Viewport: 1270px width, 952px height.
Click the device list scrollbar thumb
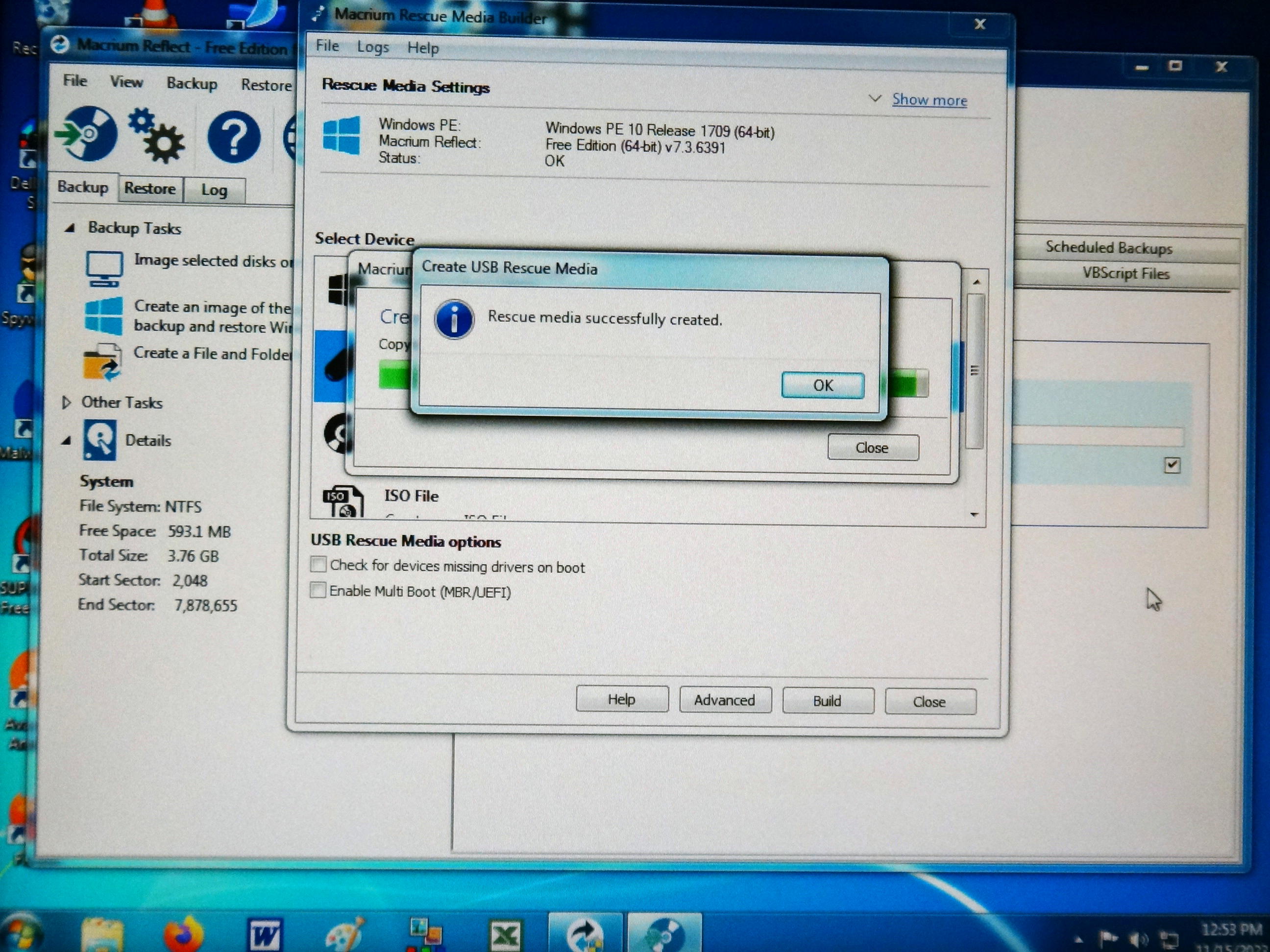tap(975, 370)
